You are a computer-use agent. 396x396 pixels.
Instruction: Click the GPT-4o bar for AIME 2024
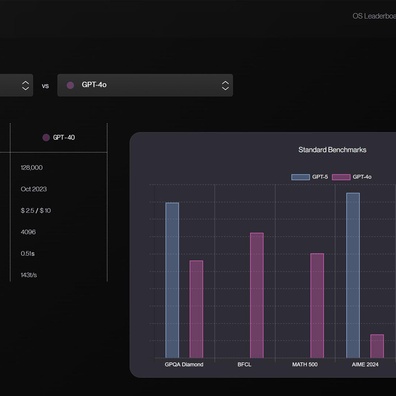[377, 346]
